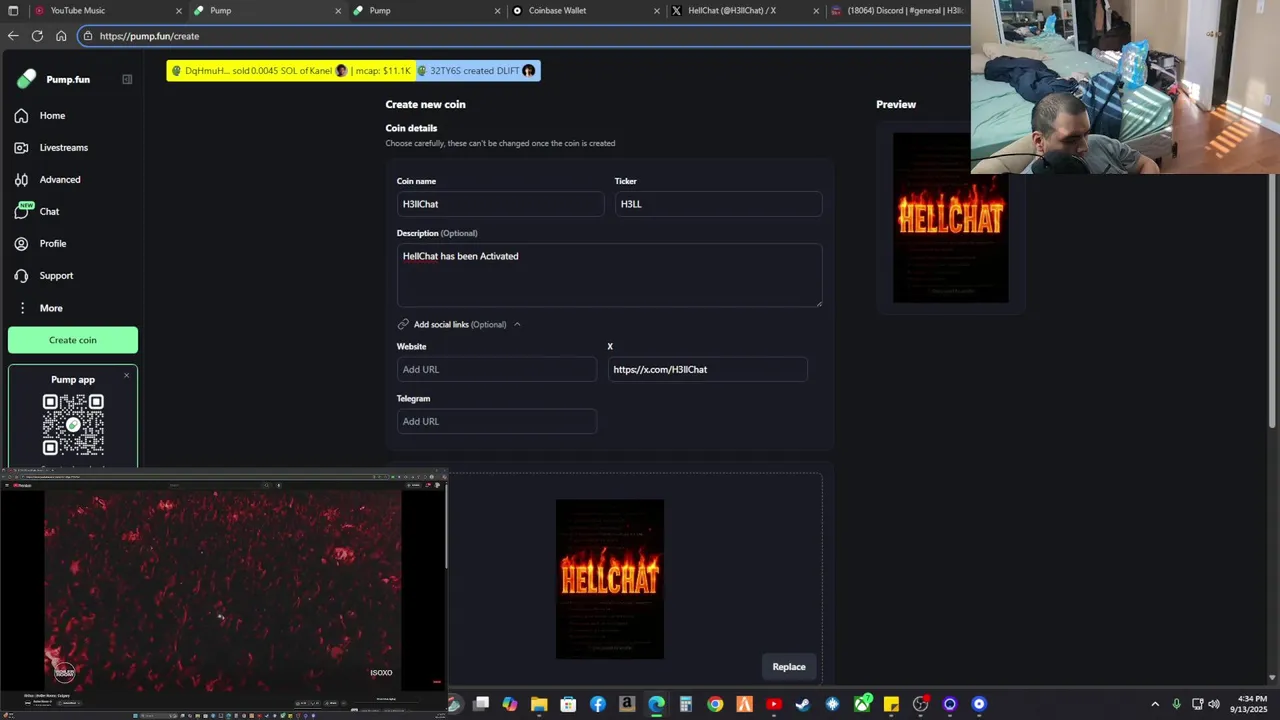Click the Pump.fun pill logo
The image size is (1280, 720).
click(27, 79)
